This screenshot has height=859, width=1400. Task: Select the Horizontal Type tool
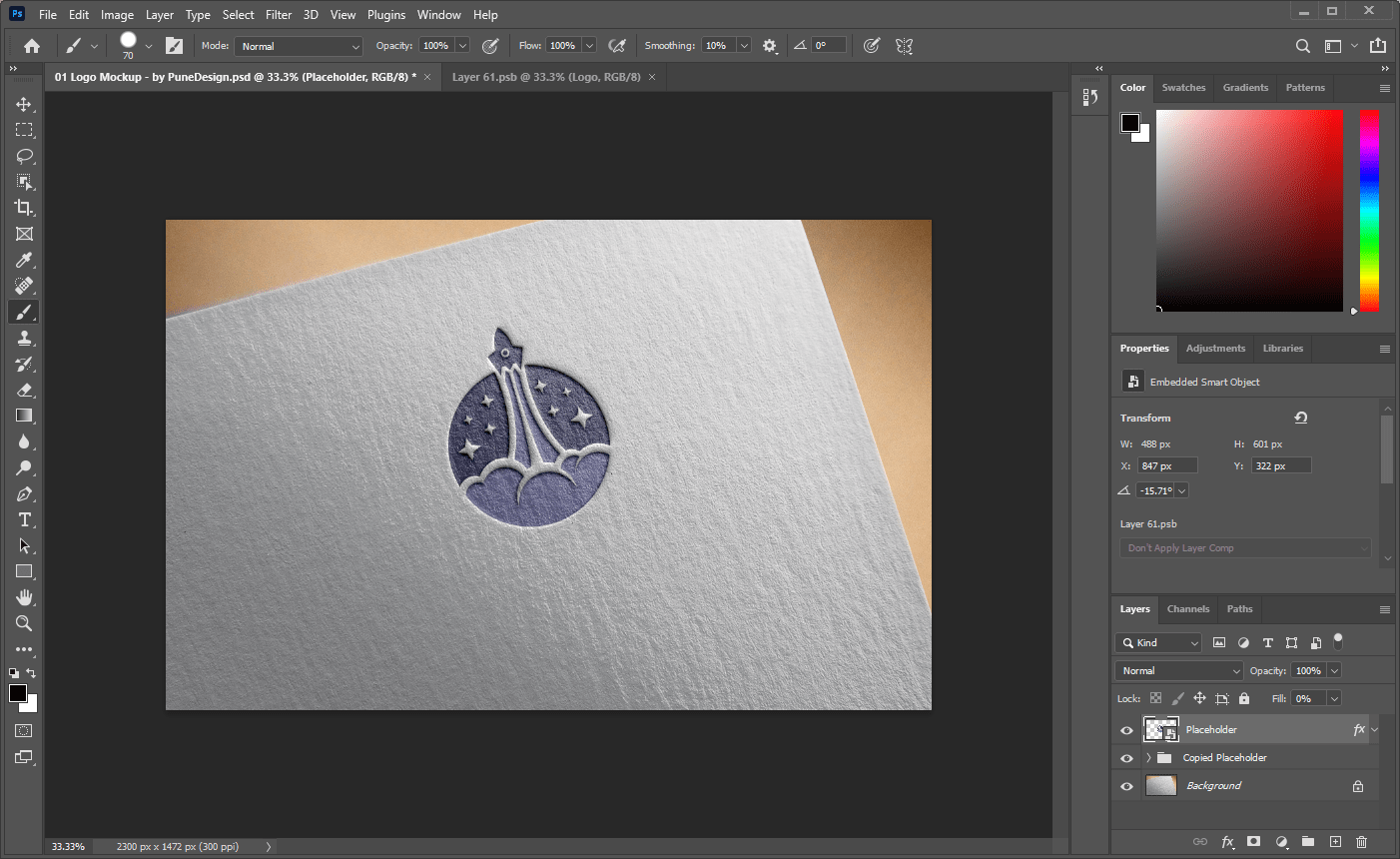pyautogui.click(x=24, y=519)
